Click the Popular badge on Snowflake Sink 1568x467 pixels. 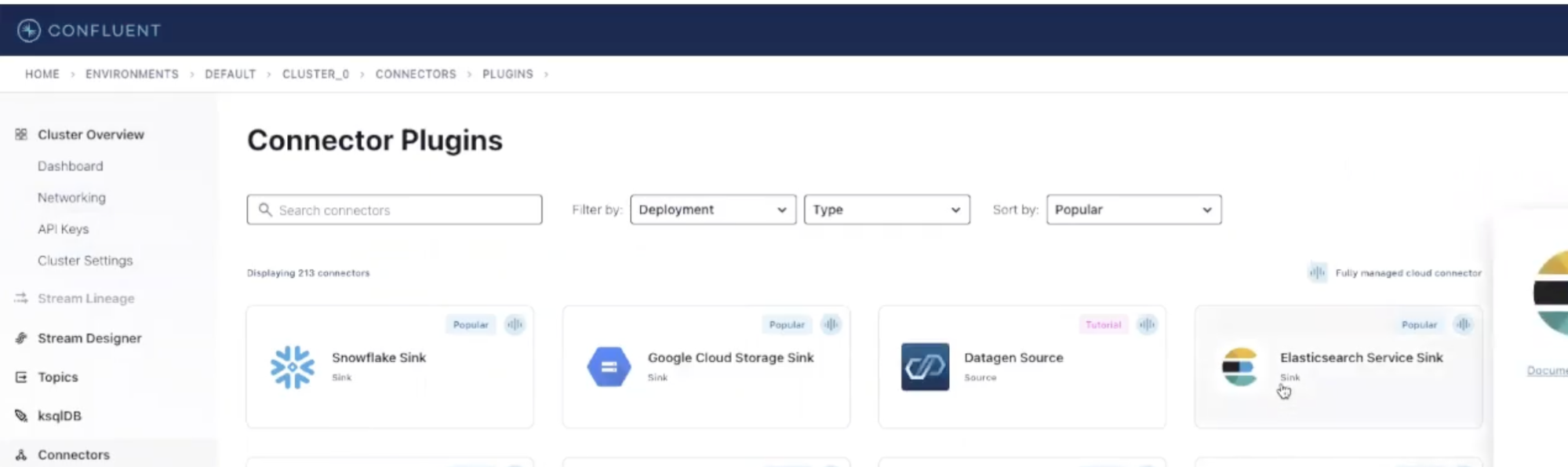point(471,324)
